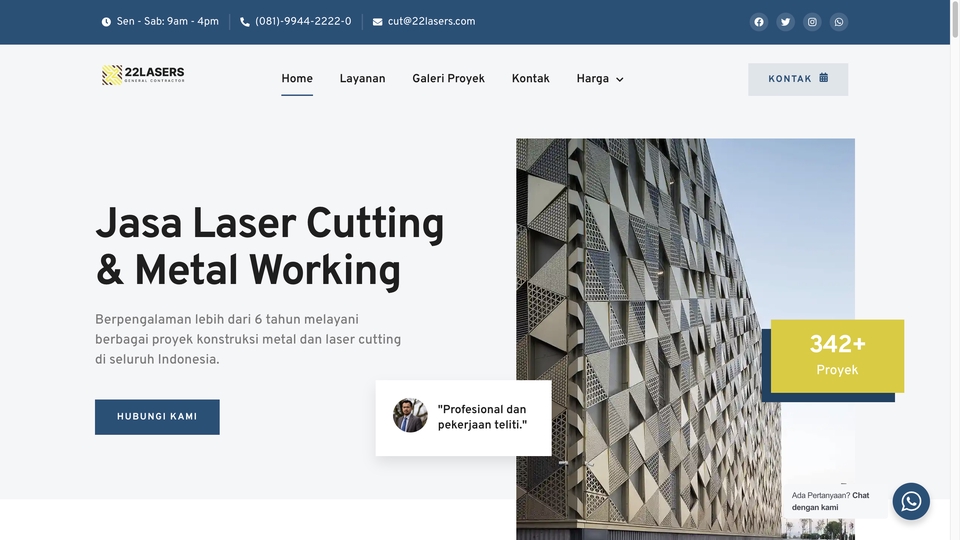This screenshot has height=540, width=960.
Task: Open the Instagram social icon
Action: click(x=812, y=22)
